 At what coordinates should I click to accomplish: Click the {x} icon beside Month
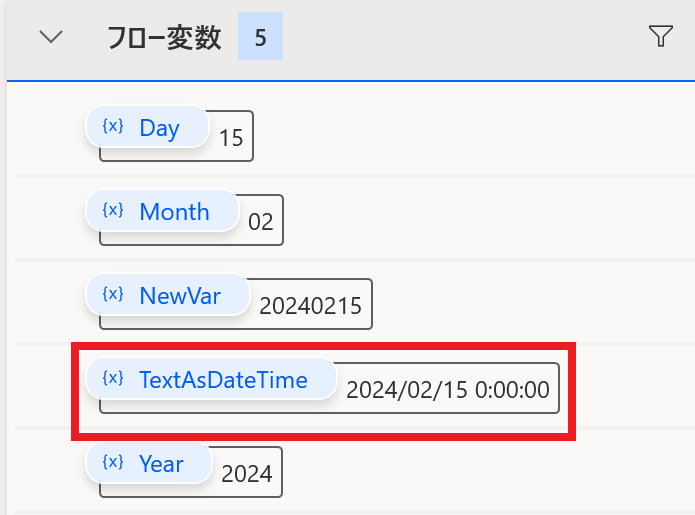[113, 210]
